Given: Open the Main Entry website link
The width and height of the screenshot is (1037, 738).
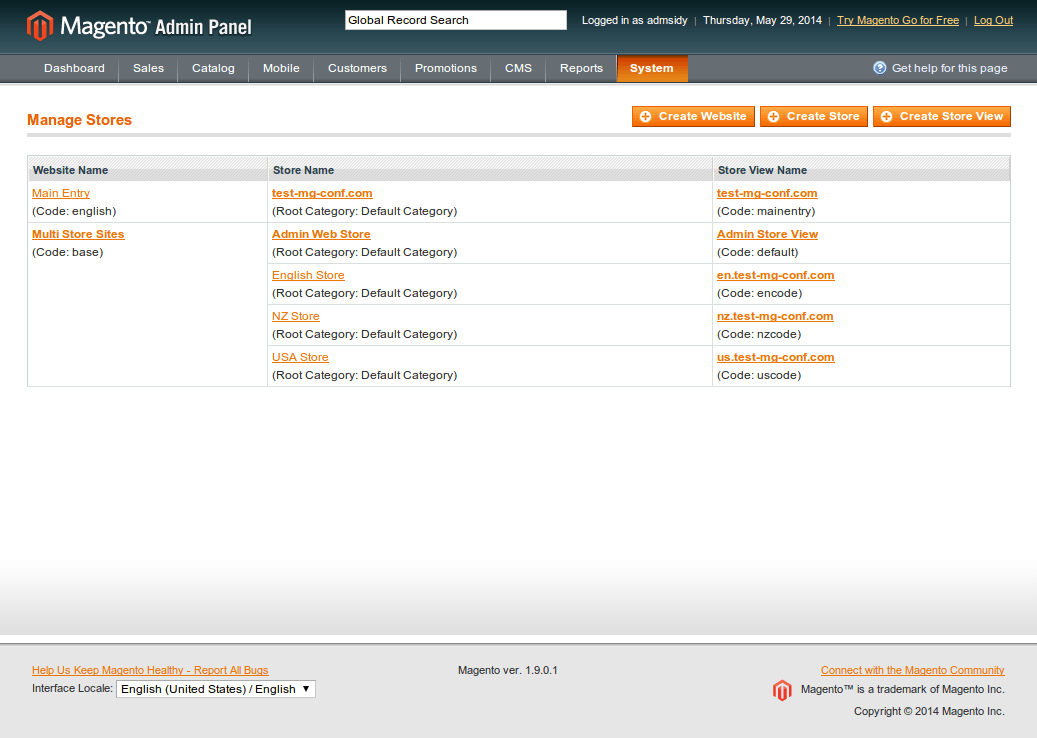Looking at the screenshot, I should tap(61, 193).
